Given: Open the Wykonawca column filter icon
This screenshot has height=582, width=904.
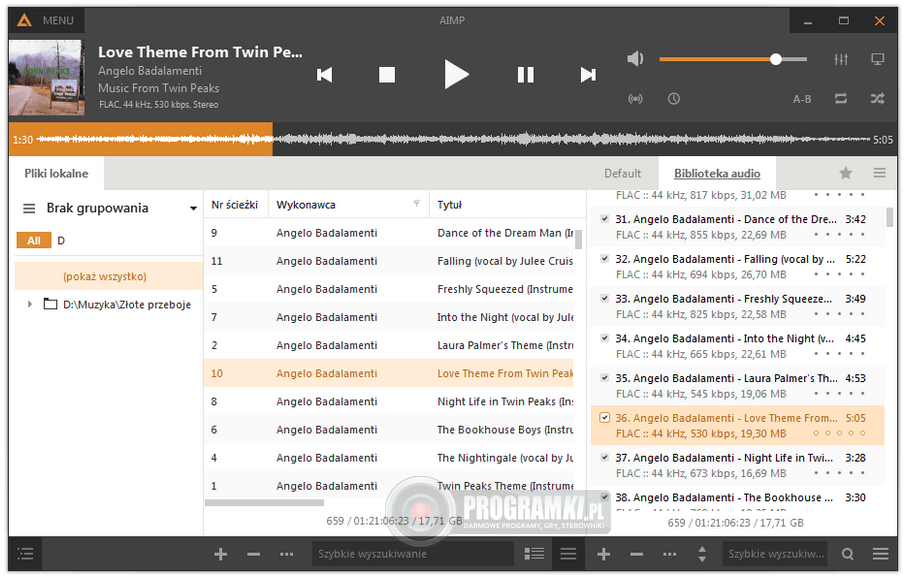Looking at the screenshot, I should pyautogui.click(x=416, y=204).
